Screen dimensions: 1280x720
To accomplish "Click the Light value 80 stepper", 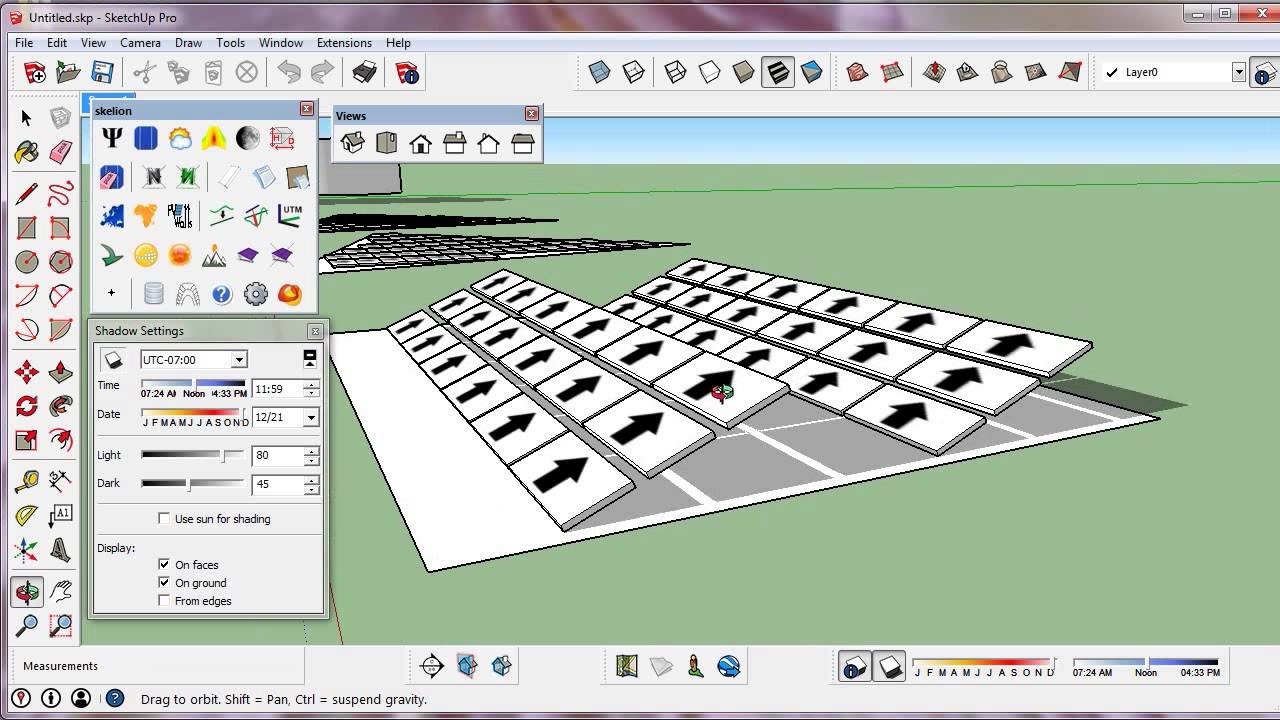I will pos(311,456).
